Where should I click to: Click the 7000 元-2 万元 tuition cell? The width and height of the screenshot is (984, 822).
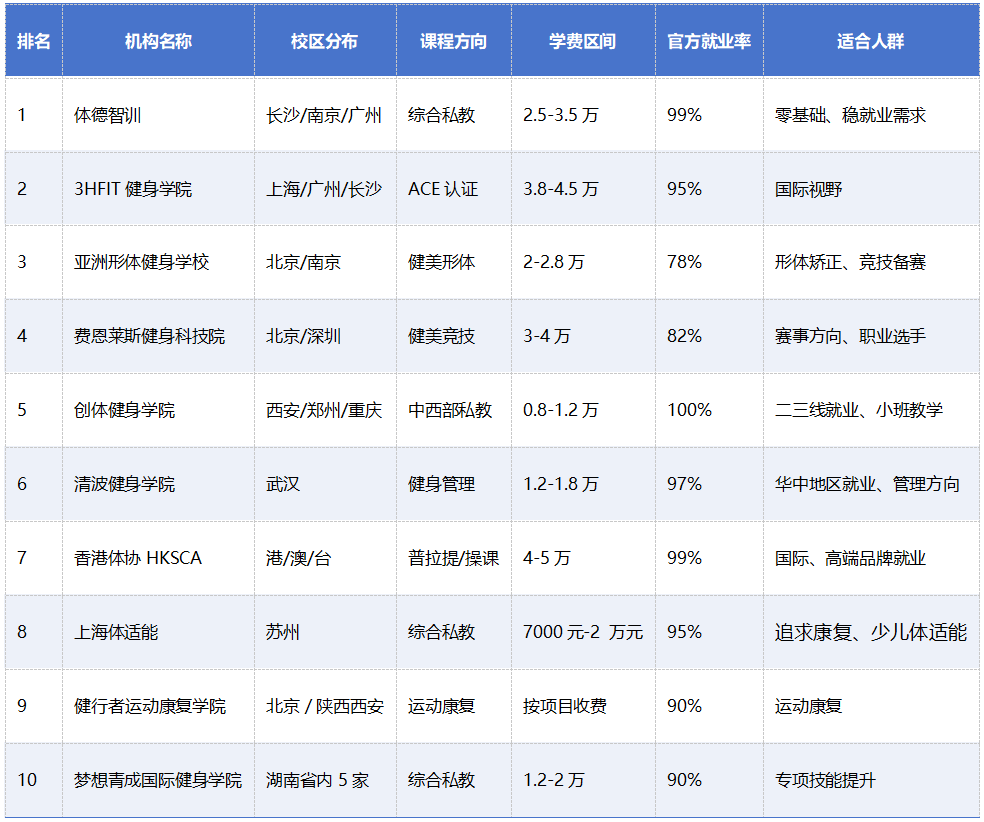click(x=583, y=632)
